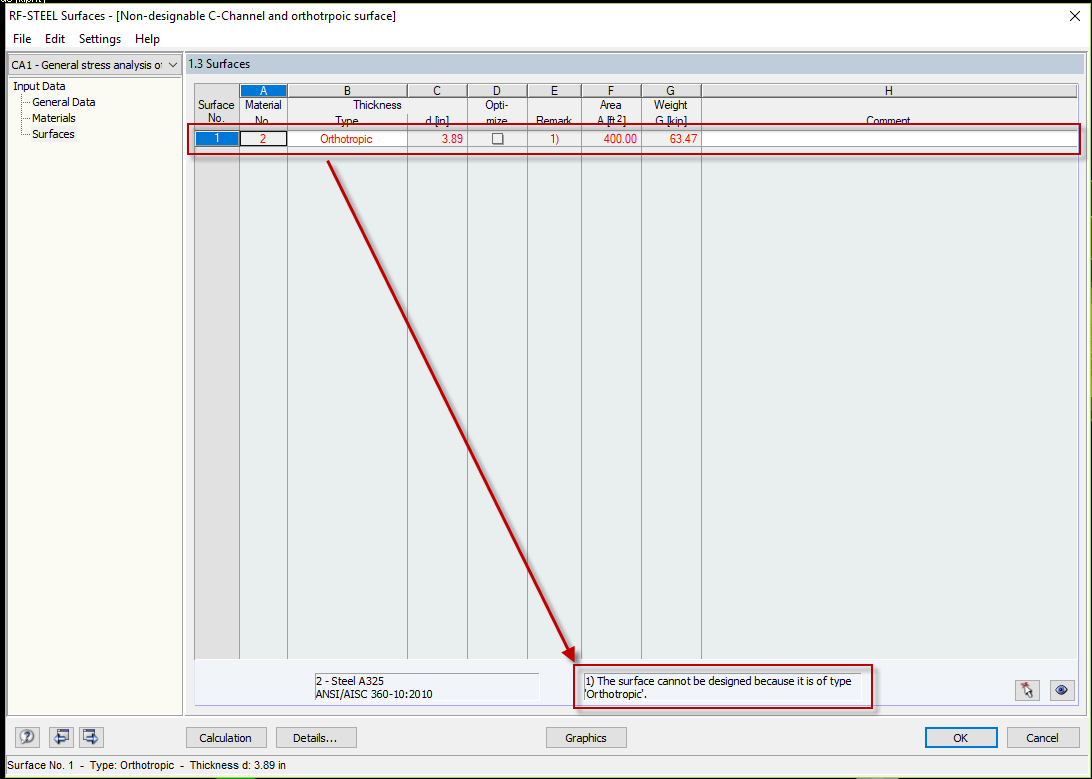Select Surfaces in the tree
The width and height of the screenshot is (1092, 779).
click(x=53, y=134)
